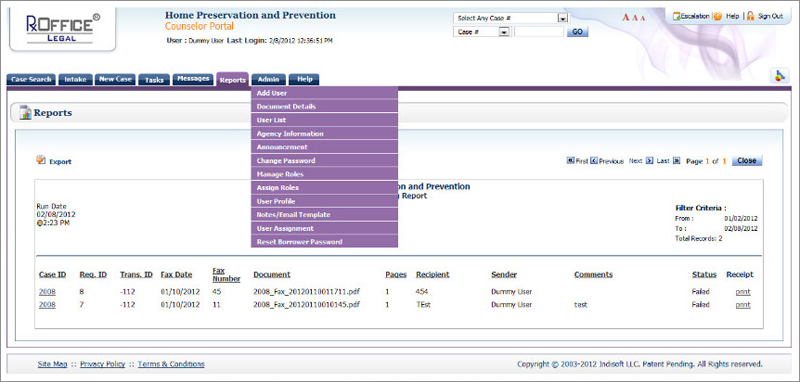Open Manage Roles menu item
This screenshot has height=382, width=800.
pos(324,174)
